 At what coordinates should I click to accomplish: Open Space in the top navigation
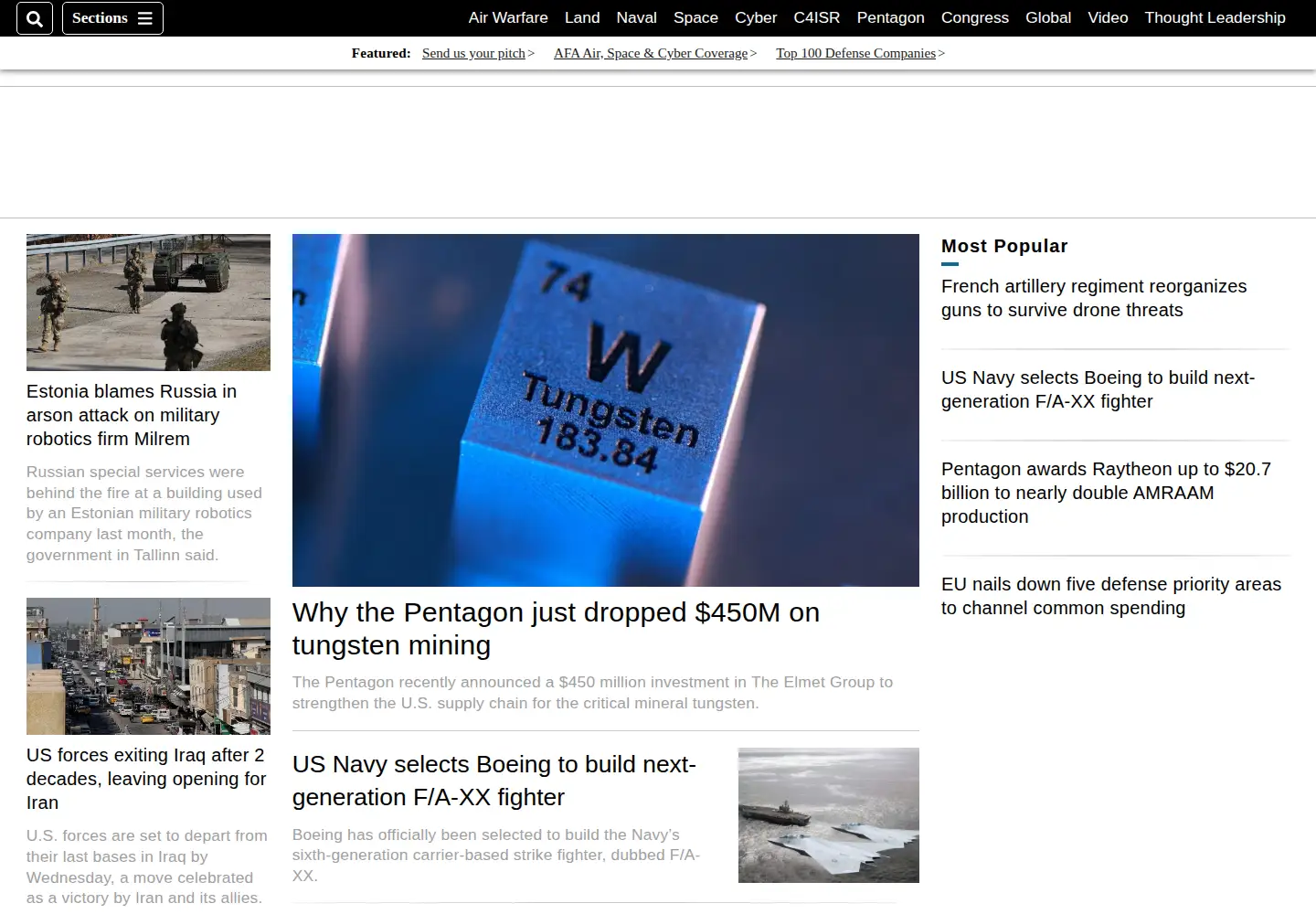point(695,17)
